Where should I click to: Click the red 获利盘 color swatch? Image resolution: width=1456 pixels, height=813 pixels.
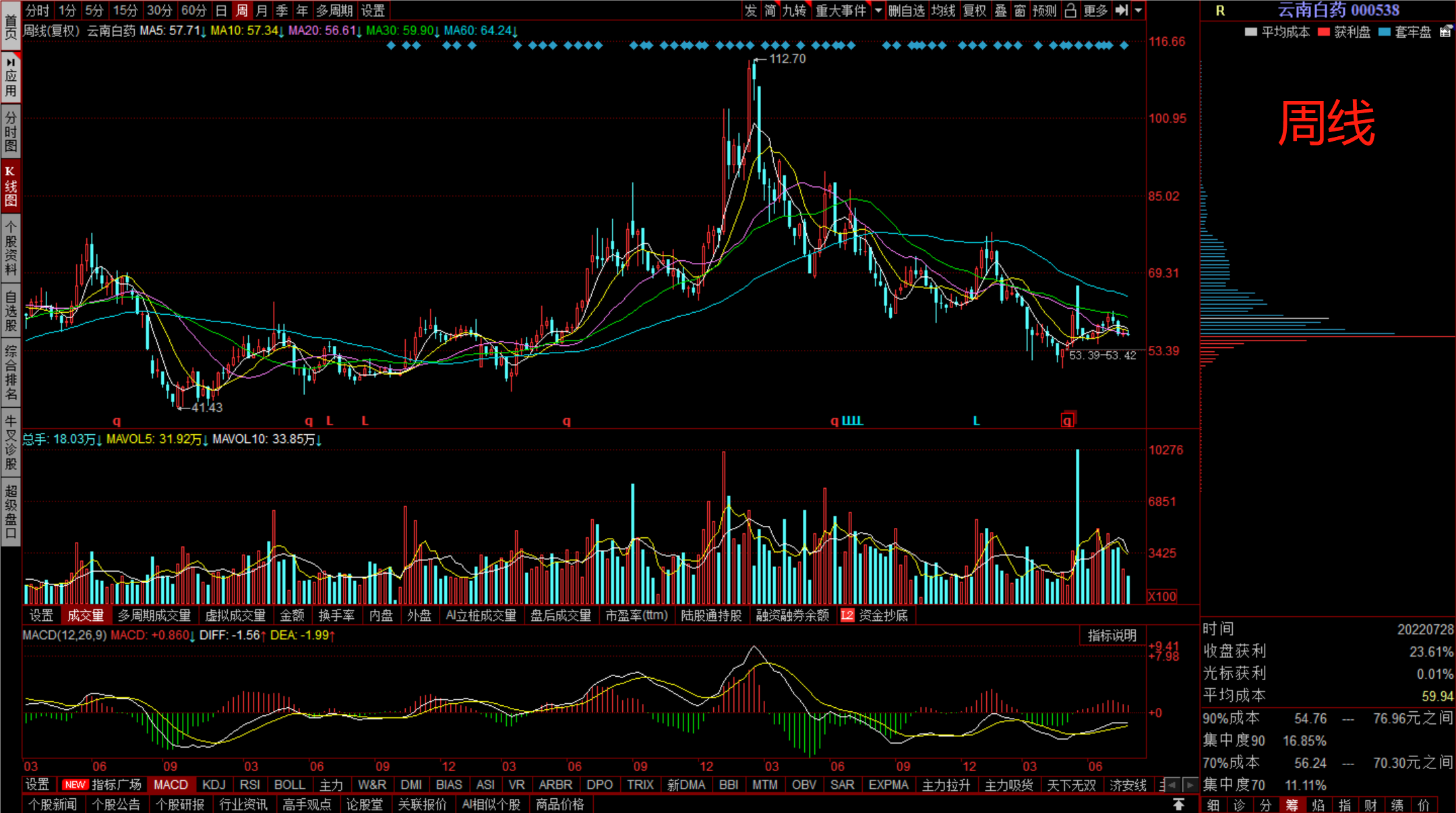click(x=1323, y=32)
